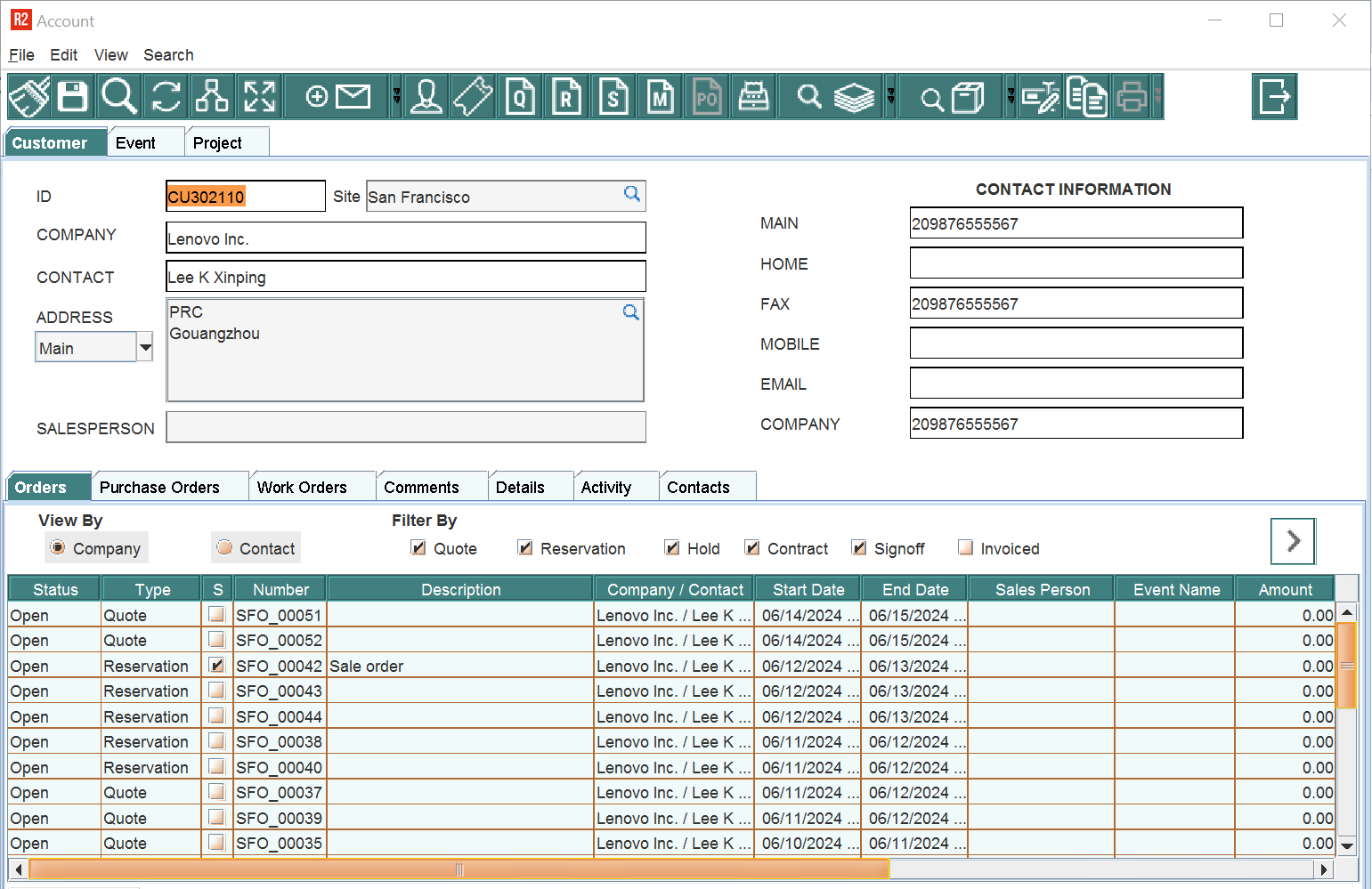Select the Contact view radio button
The height and width of the screenshot is (889, 1372).
tap(225, 548)
